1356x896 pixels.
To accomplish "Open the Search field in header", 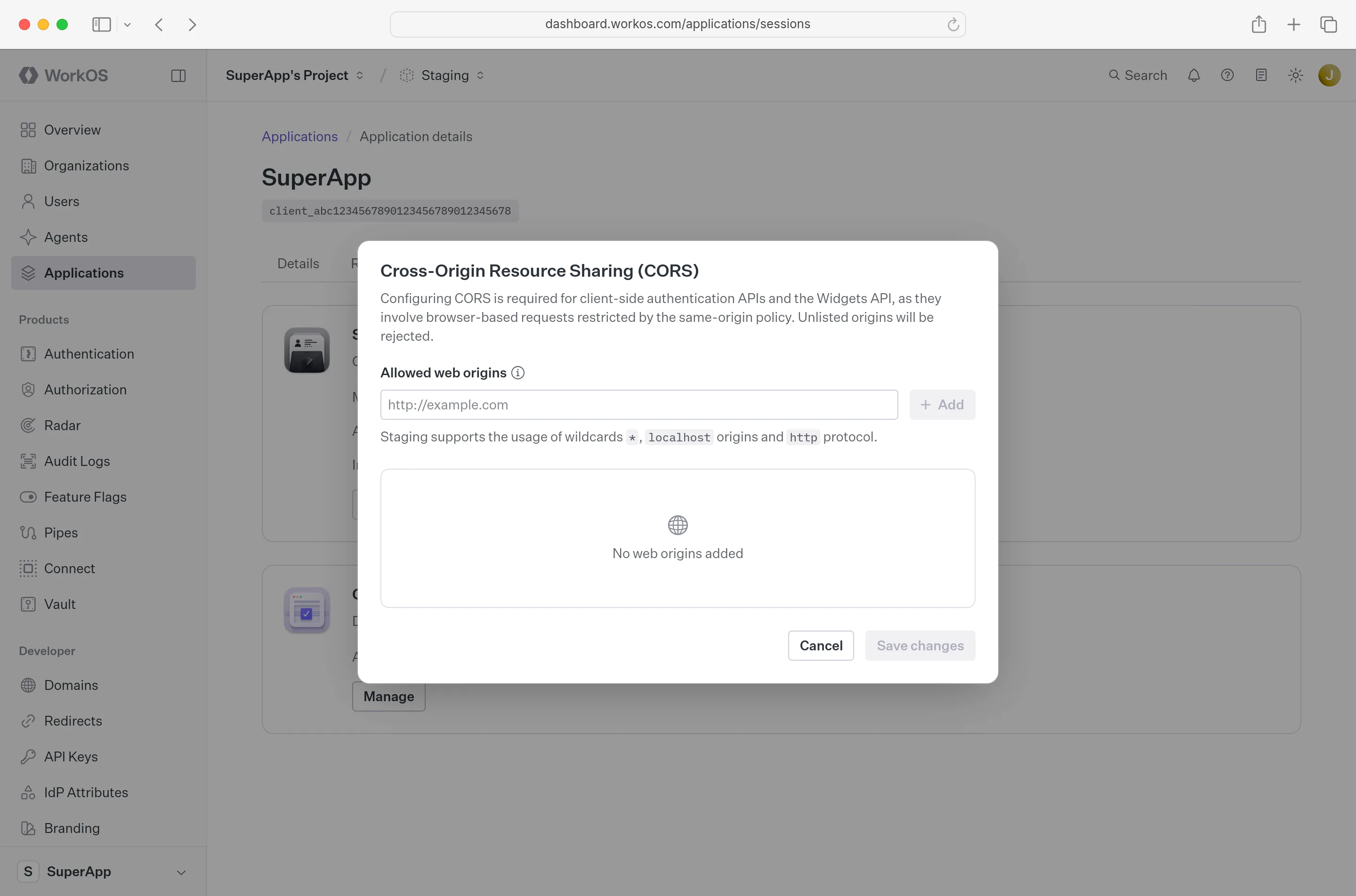I will 1138,75.
